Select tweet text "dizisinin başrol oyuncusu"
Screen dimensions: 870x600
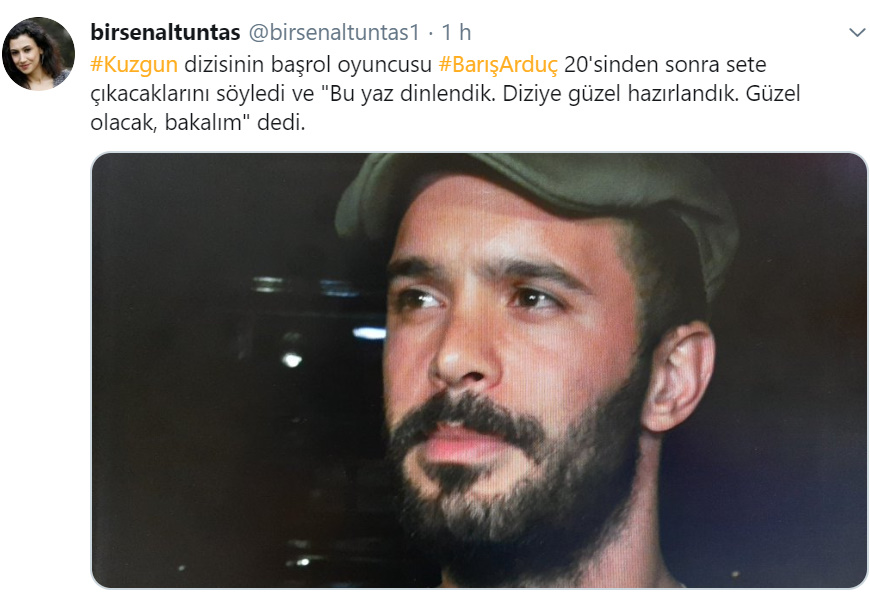(x=307, y=64)
